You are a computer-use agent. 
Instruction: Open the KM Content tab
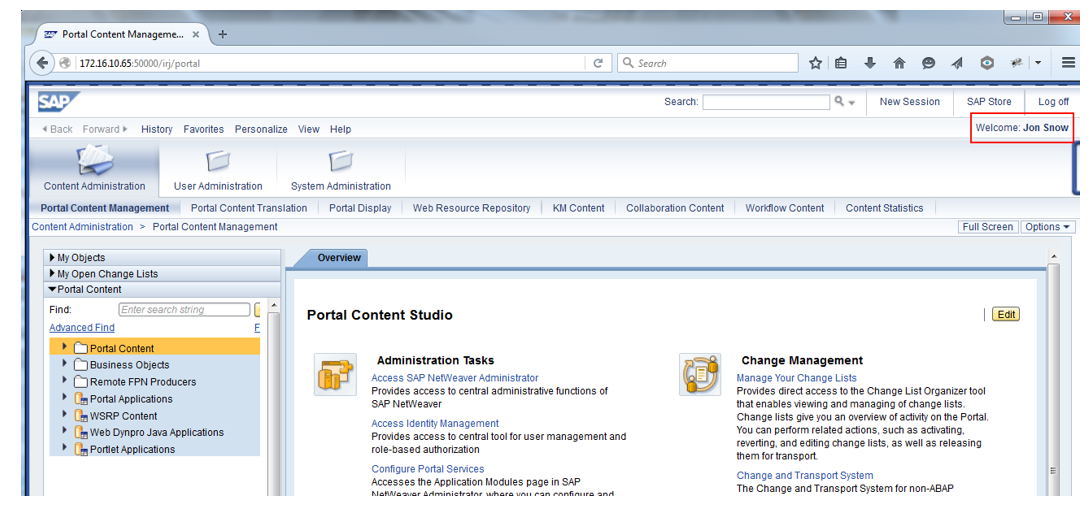click(x=579, y=208)
